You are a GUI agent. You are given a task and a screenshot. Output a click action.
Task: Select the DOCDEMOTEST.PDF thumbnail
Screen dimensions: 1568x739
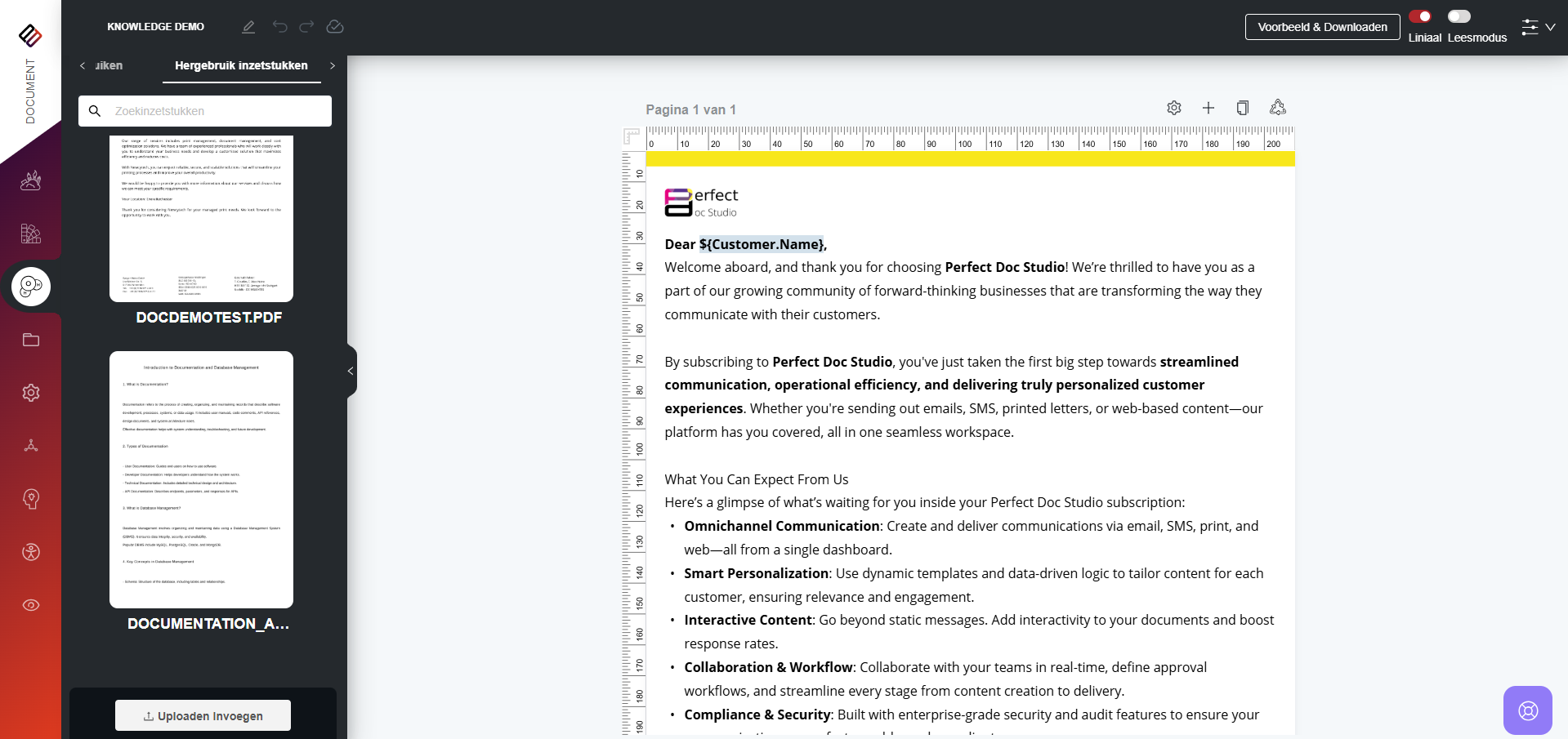[201, 219]
